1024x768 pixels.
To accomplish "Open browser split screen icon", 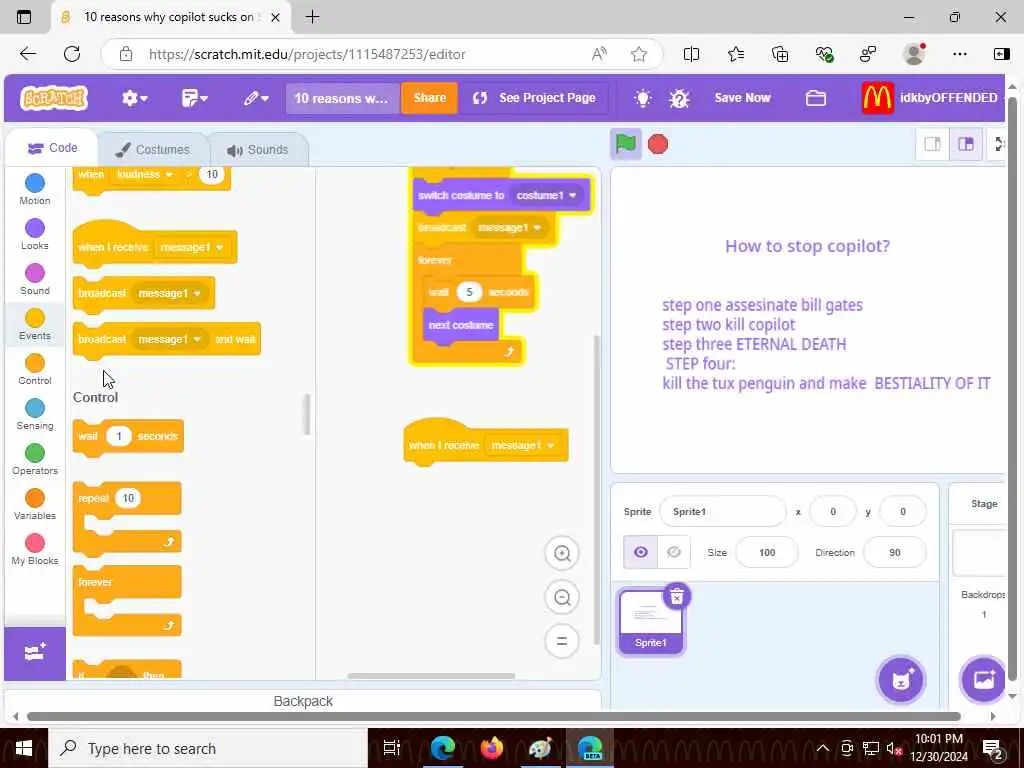I will click(x=691, y=54).
